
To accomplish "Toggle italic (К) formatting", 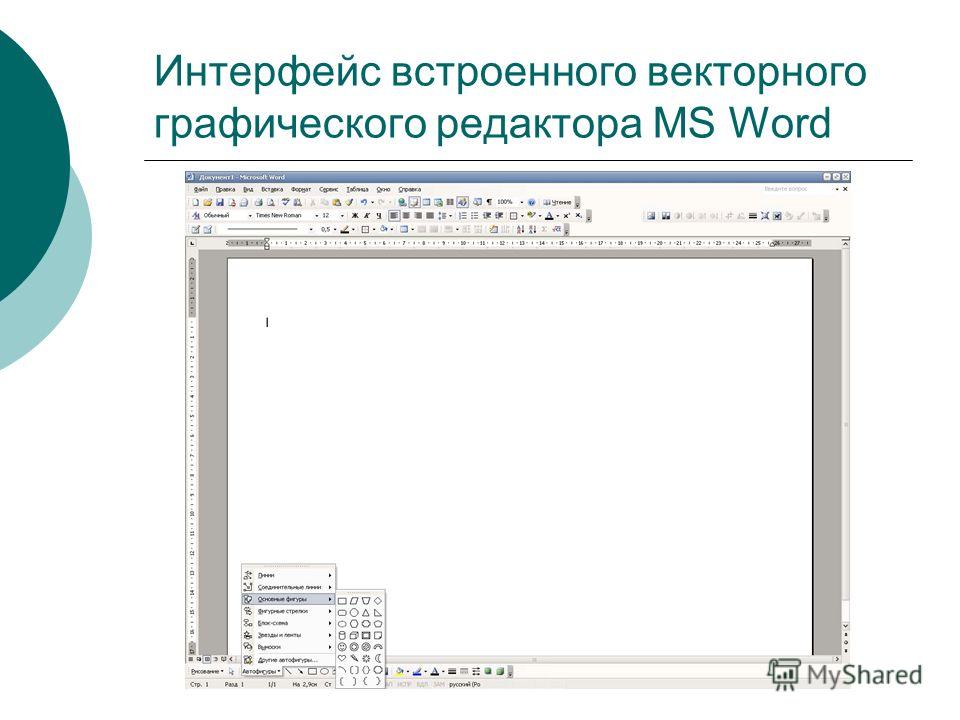I will coord(367,216).
